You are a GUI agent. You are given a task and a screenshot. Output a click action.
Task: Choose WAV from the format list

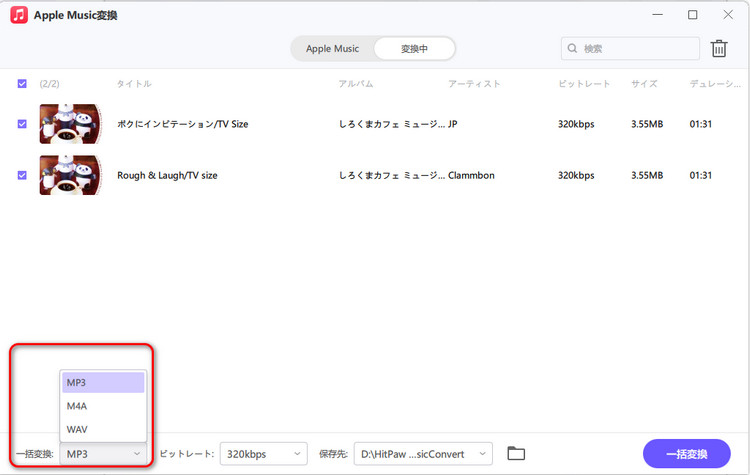click(103, 430)
